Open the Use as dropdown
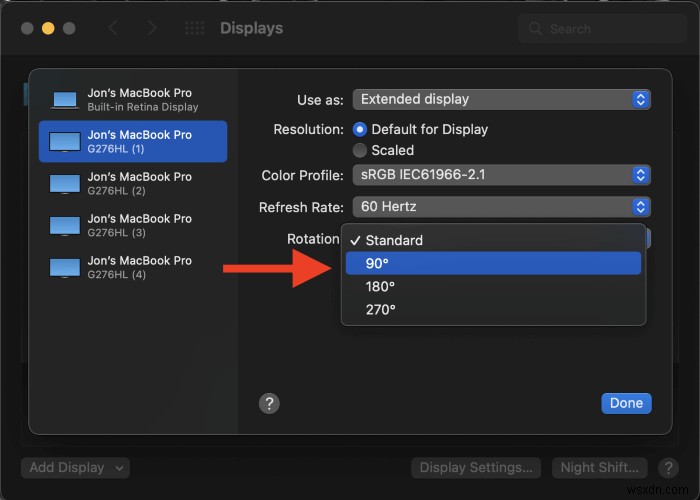The image size is (700, 500). [502, 99]
